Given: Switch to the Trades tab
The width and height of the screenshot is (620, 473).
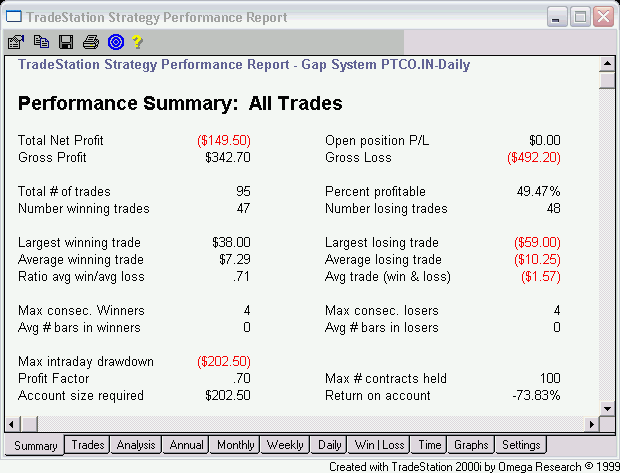Looking at the screenshot, I should [x=87, y=445].
